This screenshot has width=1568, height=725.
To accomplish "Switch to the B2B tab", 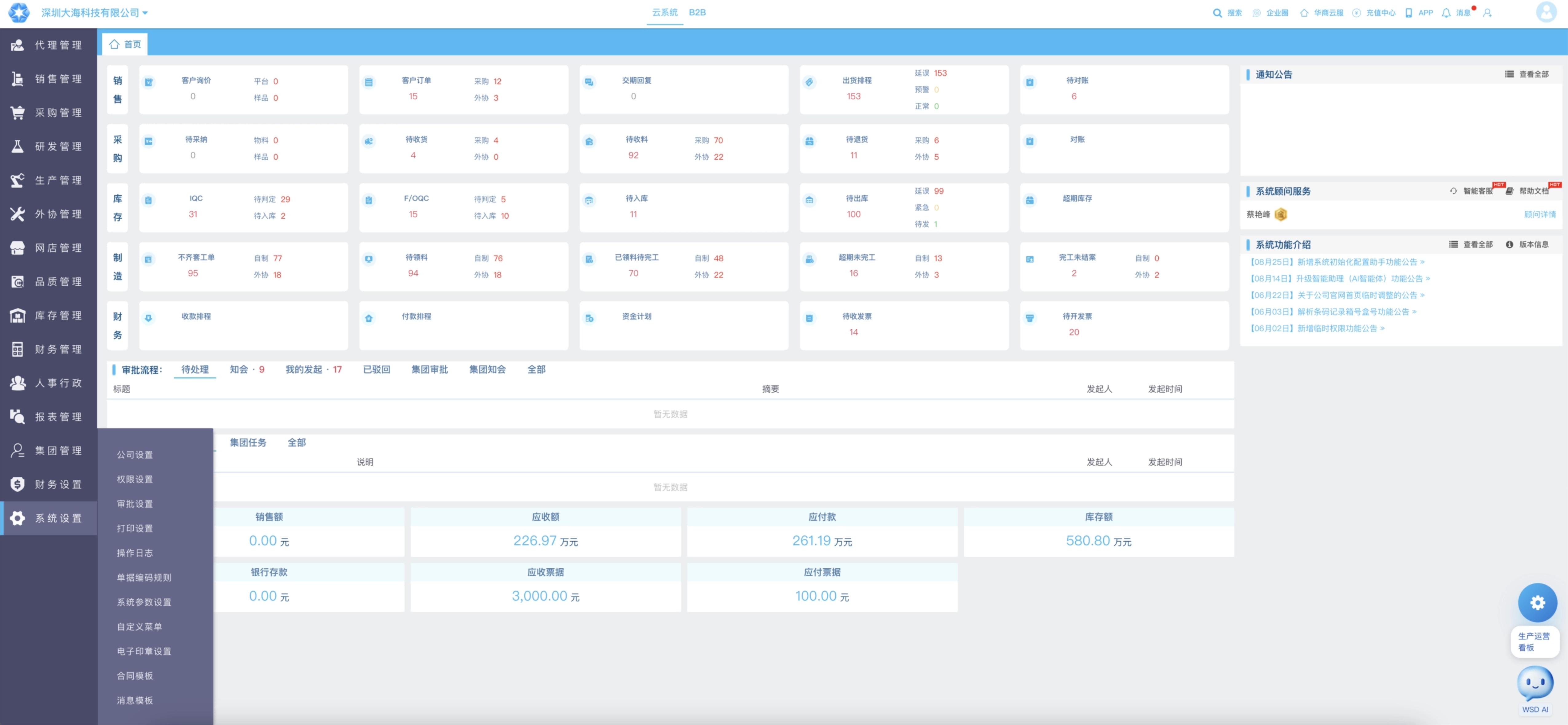I will click(x=697, y=12).
